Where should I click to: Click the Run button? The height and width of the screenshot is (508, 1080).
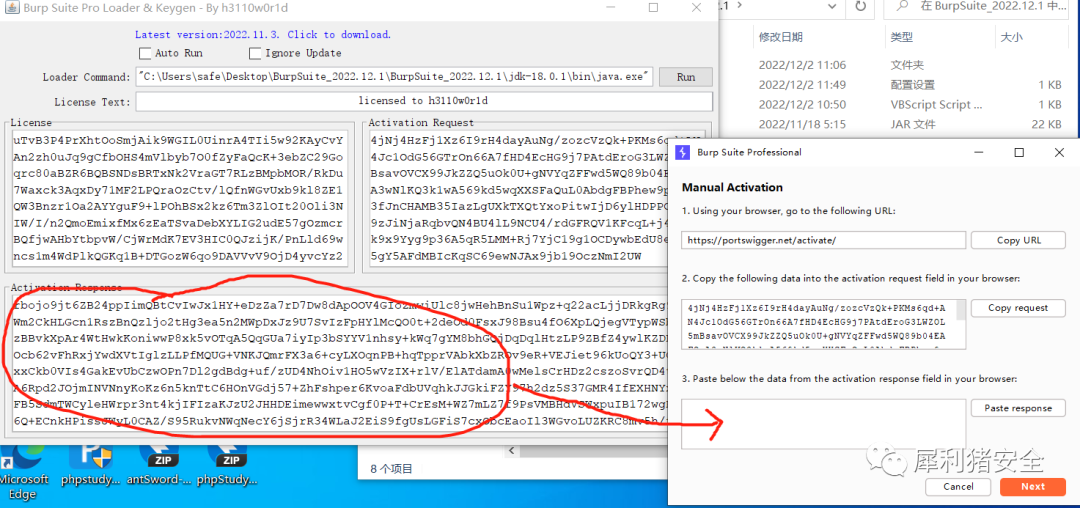point(686,77)
